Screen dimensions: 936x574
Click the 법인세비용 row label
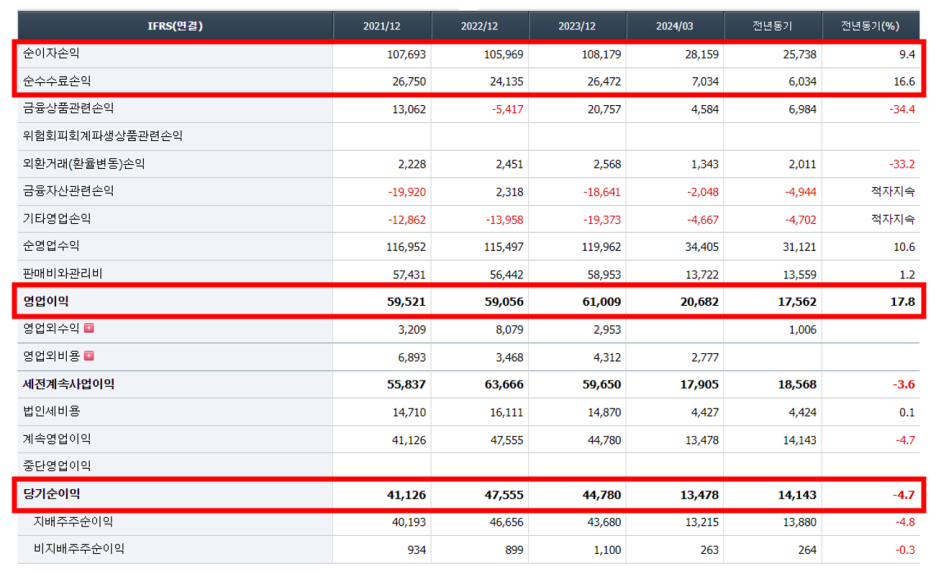tap(51, 412)
